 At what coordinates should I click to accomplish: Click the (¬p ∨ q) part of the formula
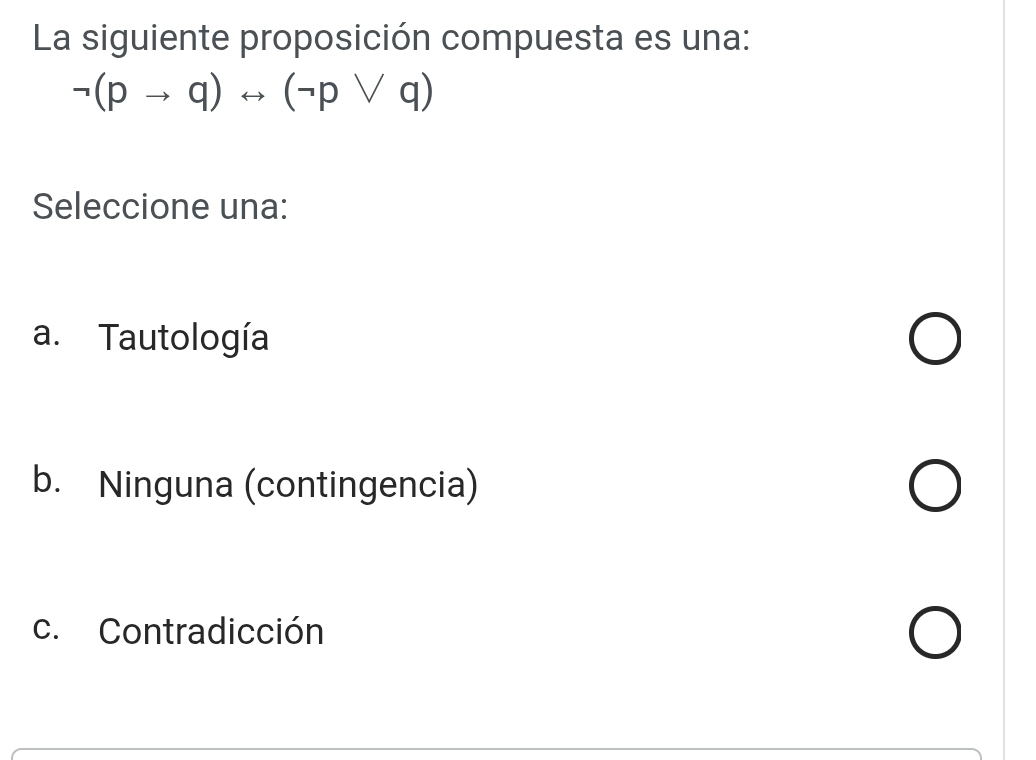[358, 91]
